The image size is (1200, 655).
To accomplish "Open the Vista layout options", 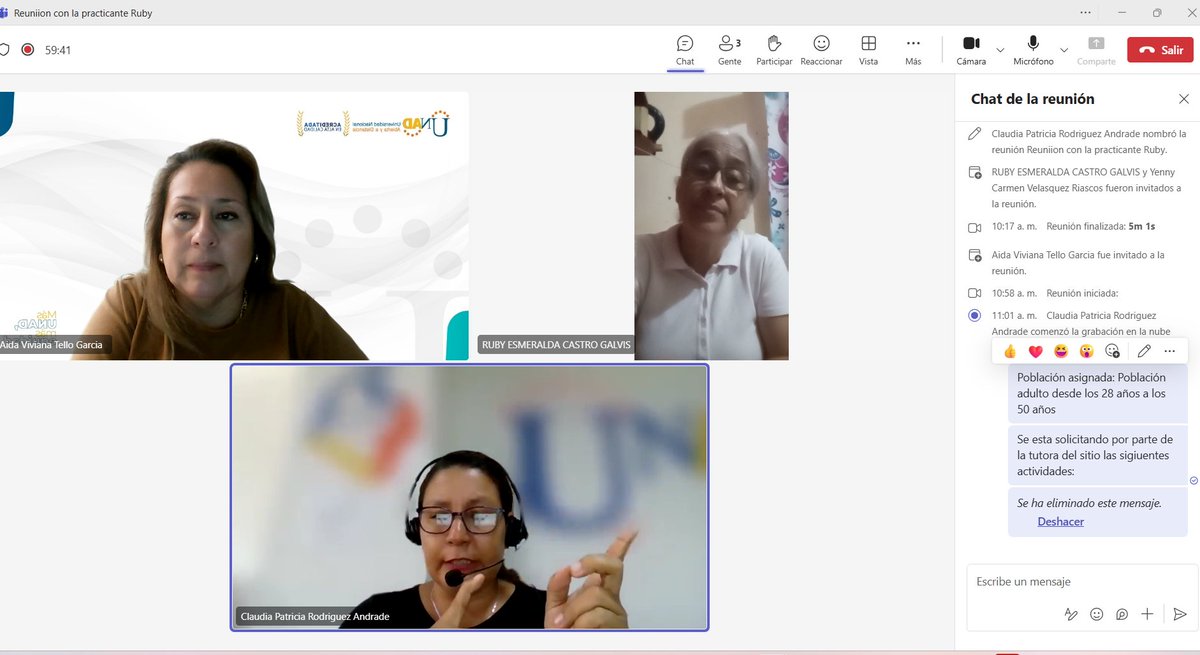I will pyautogui.click(x=868, y=50).
